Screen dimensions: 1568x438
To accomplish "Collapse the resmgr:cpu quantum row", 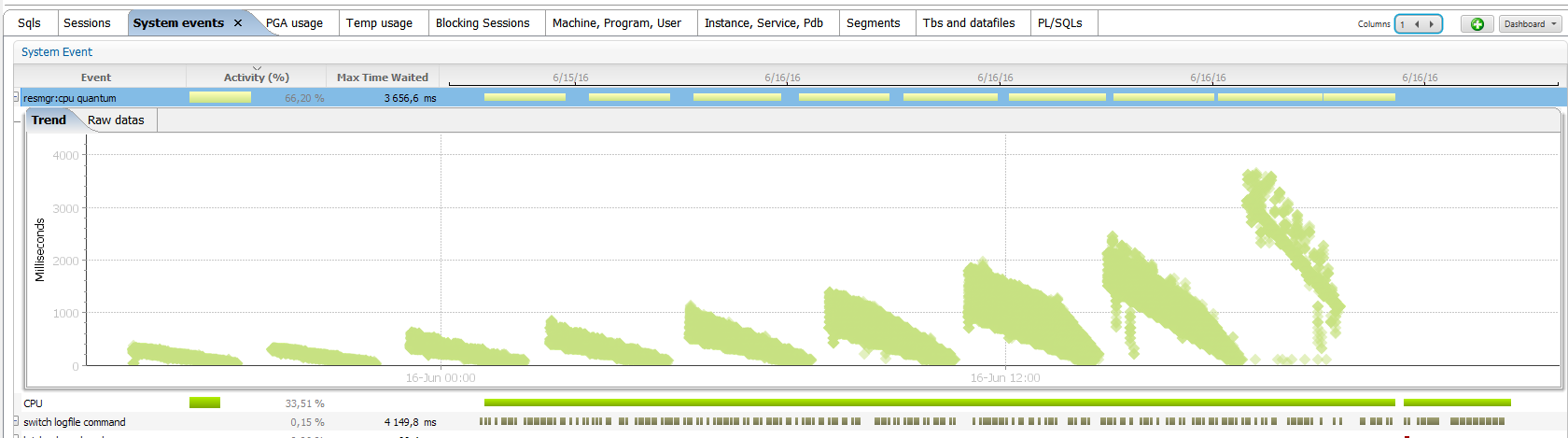I will (x=16, y=96).
